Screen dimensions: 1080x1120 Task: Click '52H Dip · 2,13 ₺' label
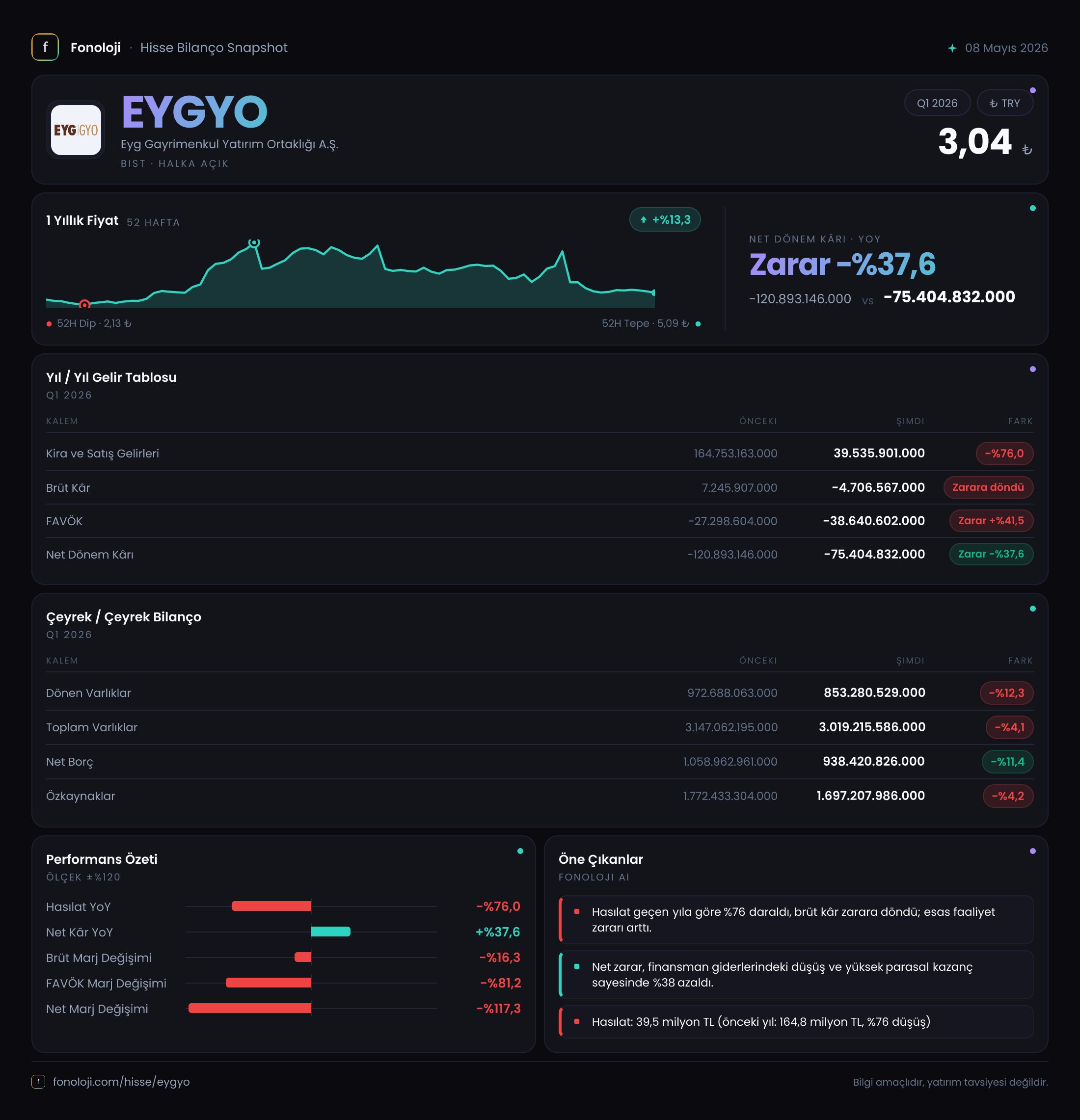tap(94, 324)
